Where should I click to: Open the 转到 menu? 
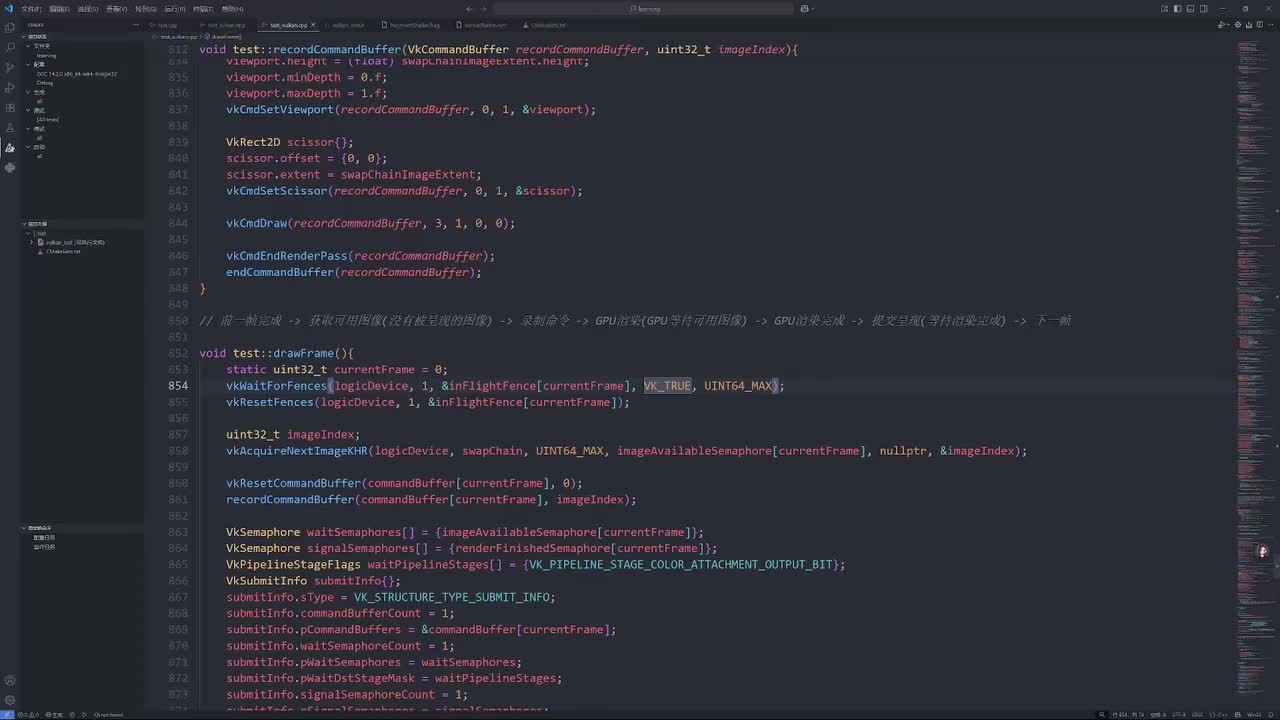pos(146,8)
